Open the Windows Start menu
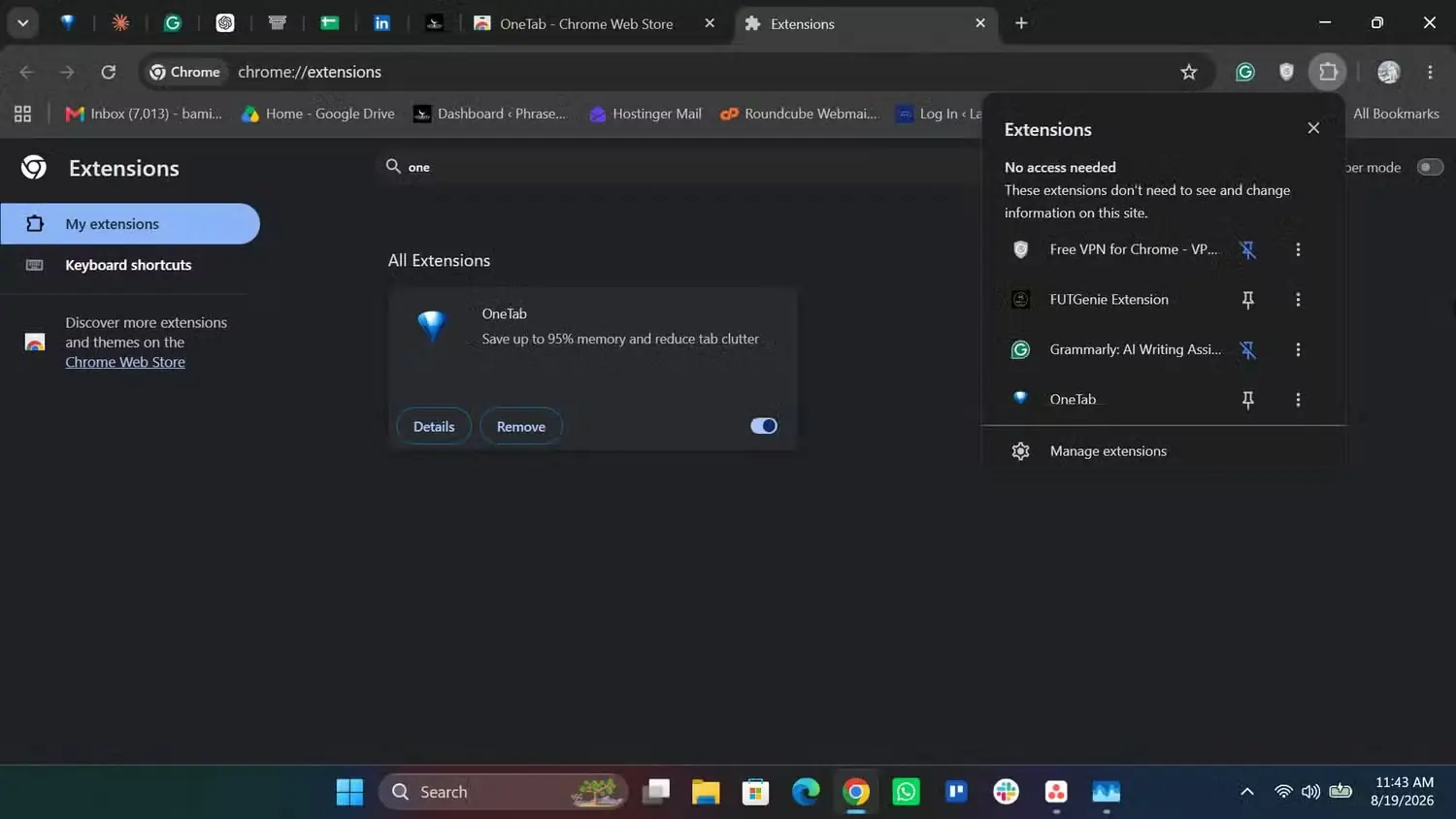 pyautogui.click(x=349, y=792)
